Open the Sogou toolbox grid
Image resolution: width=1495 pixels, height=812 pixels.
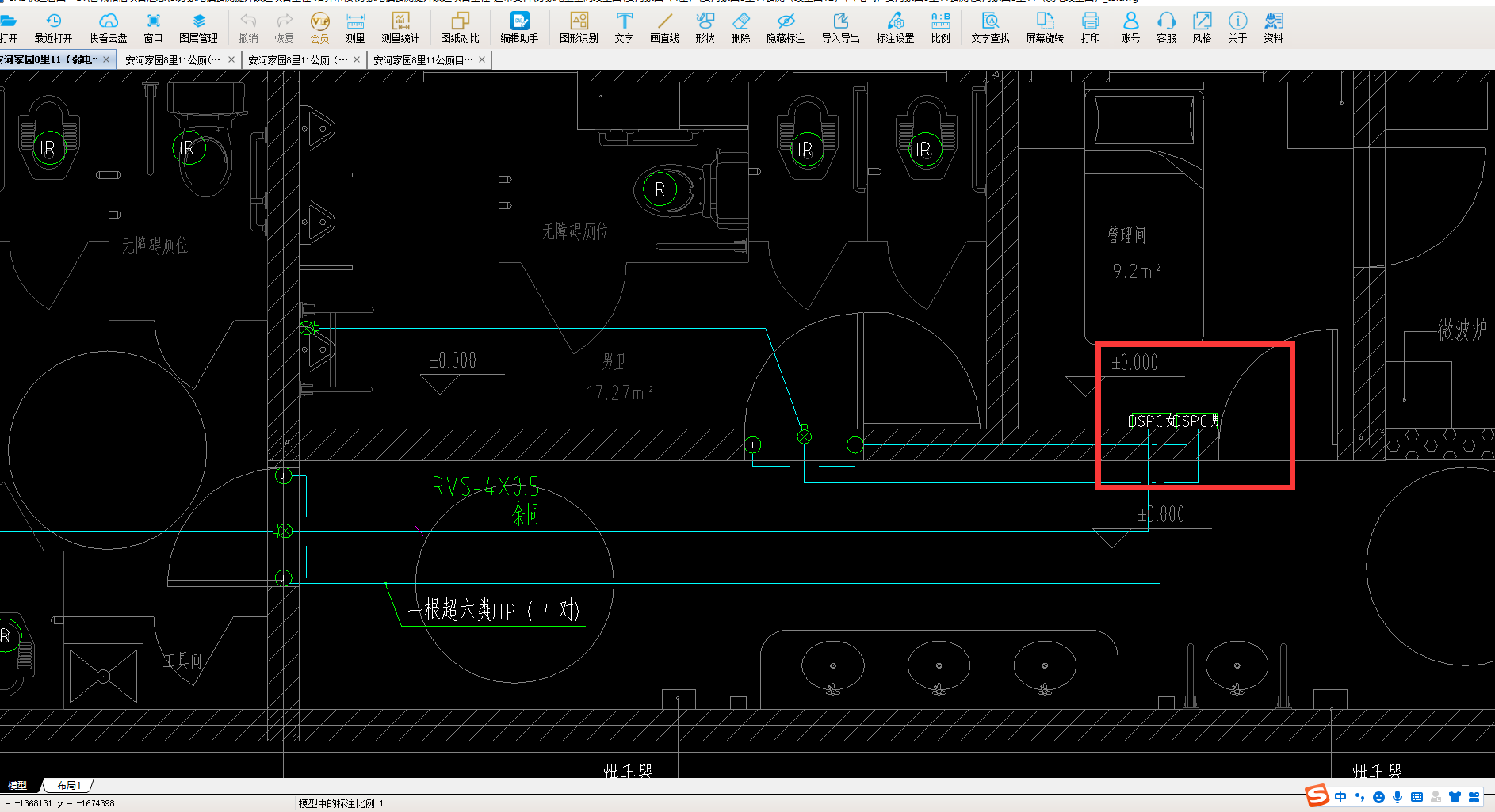tap(1474, 797)
